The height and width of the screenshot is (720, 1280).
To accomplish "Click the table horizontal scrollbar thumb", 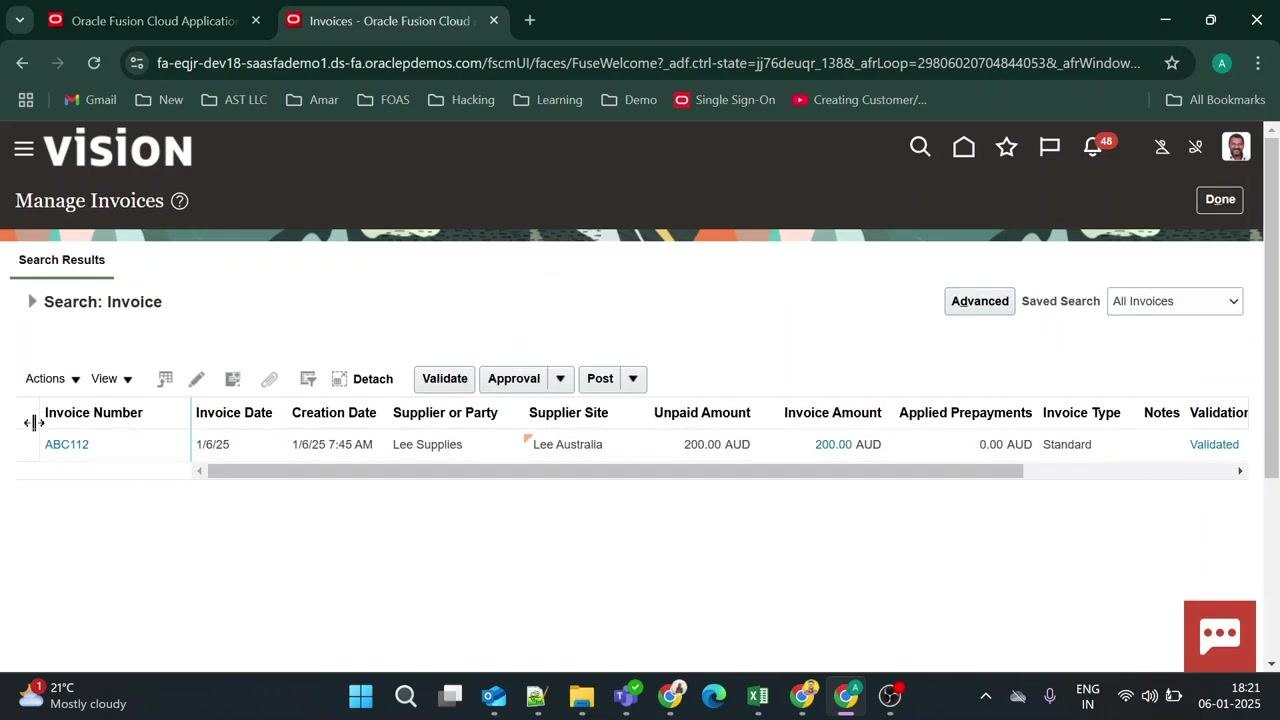I will click(x=615, y=471).
